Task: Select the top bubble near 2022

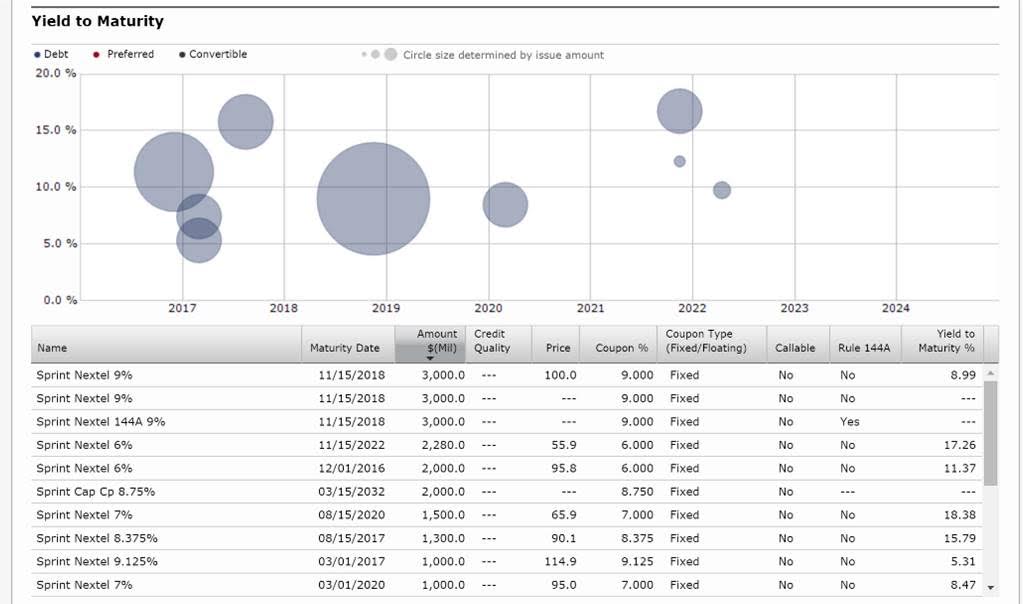Action: pos(679,111)
